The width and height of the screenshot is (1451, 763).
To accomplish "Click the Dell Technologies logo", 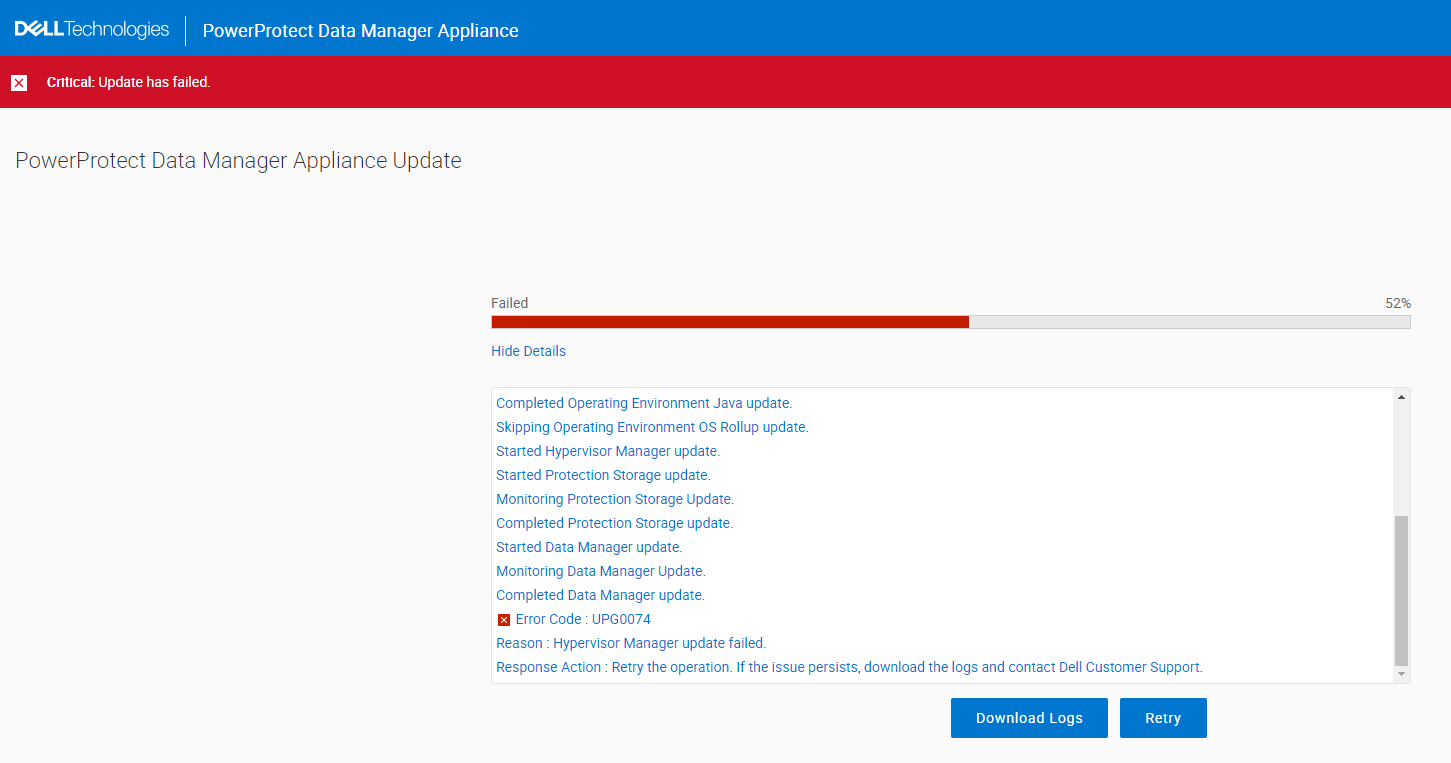I will [x=90, y=28].
